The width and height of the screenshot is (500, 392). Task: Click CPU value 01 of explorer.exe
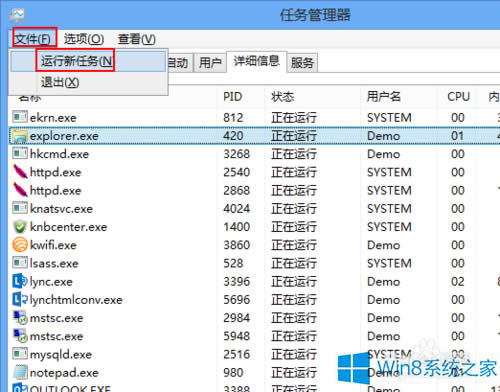(458, 136)
